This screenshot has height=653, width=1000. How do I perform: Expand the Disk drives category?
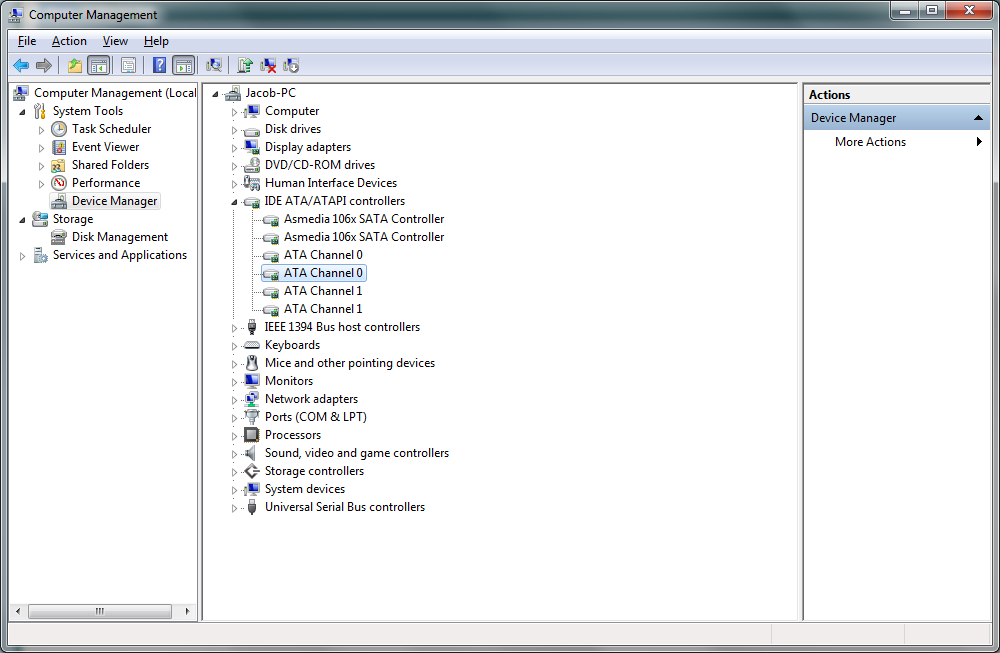(x=234, y=130)
